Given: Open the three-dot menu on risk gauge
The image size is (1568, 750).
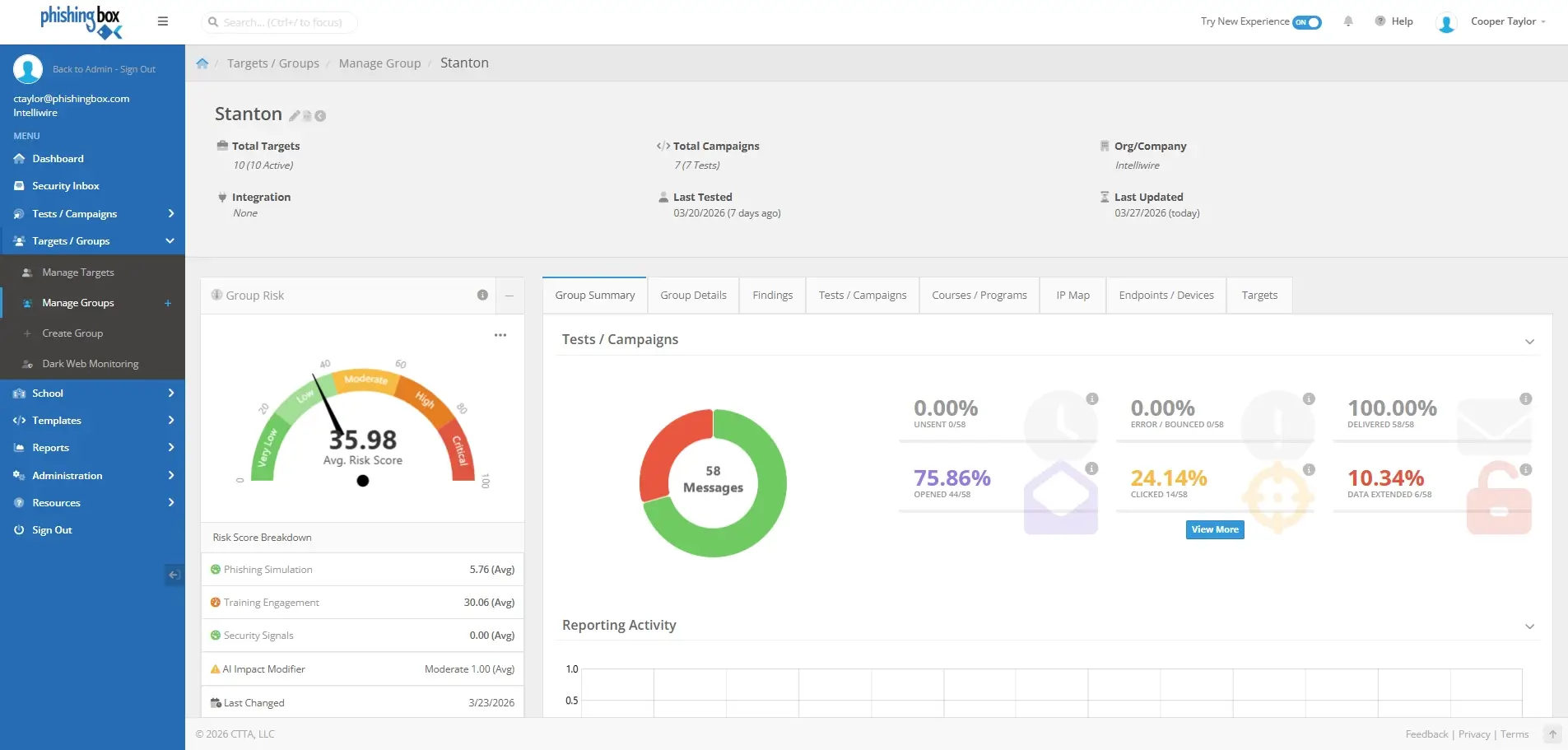Looking at the screenshot, I should pos(500,335).
